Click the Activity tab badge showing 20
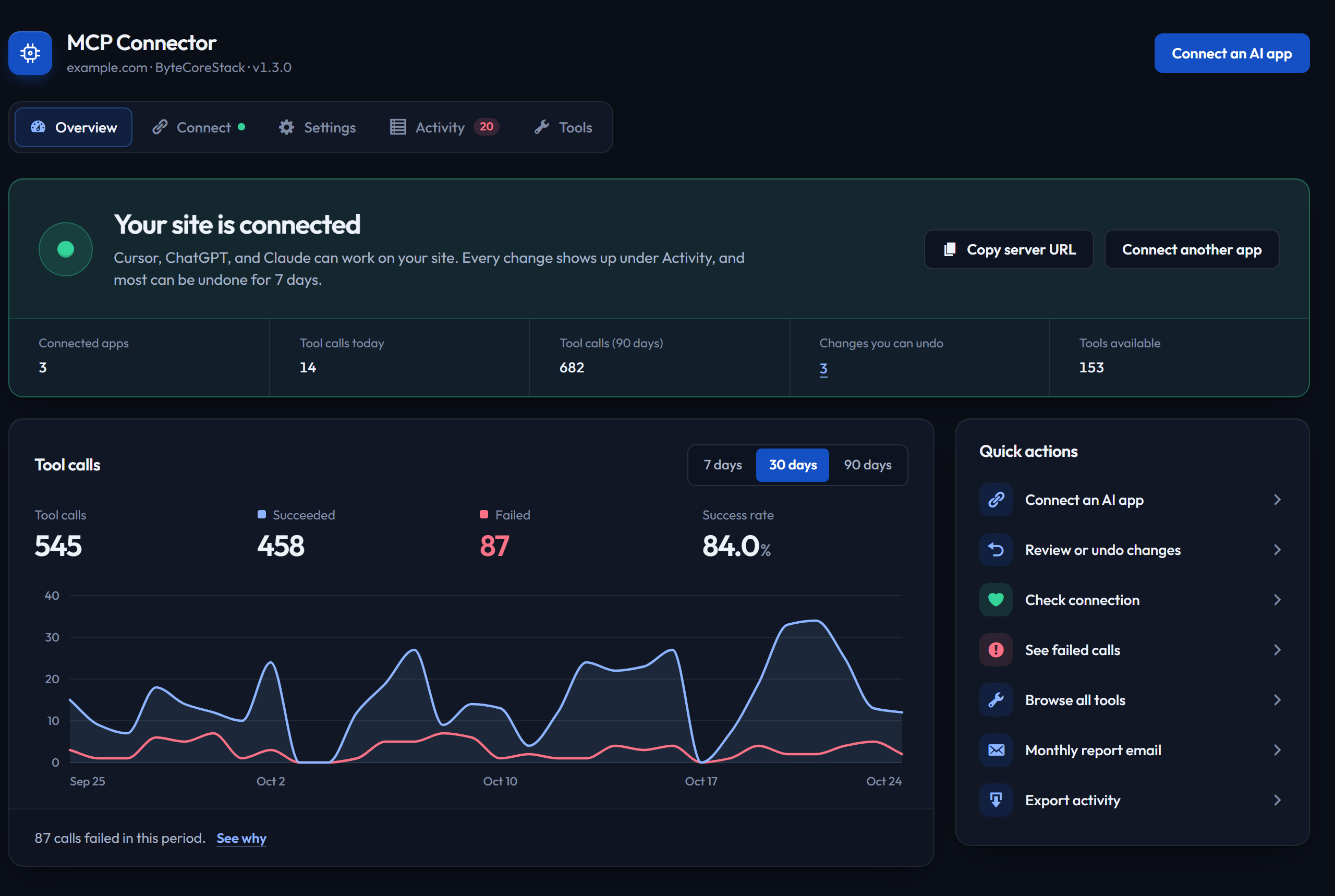 (486, 127)
